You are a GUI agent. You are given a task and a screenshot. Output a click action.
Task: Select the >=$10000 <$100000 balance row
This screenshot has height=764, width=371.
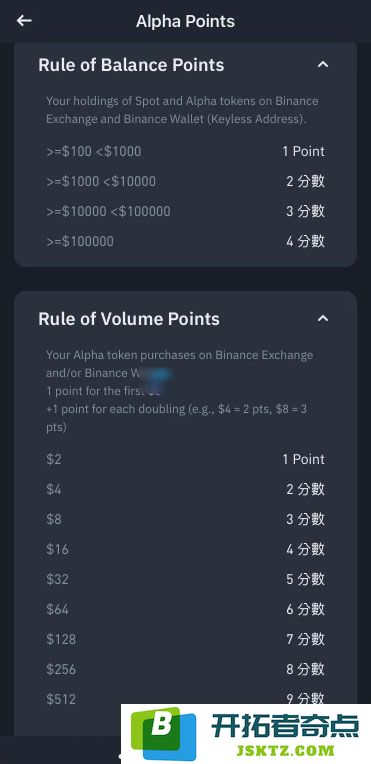(x=185, y=211)
